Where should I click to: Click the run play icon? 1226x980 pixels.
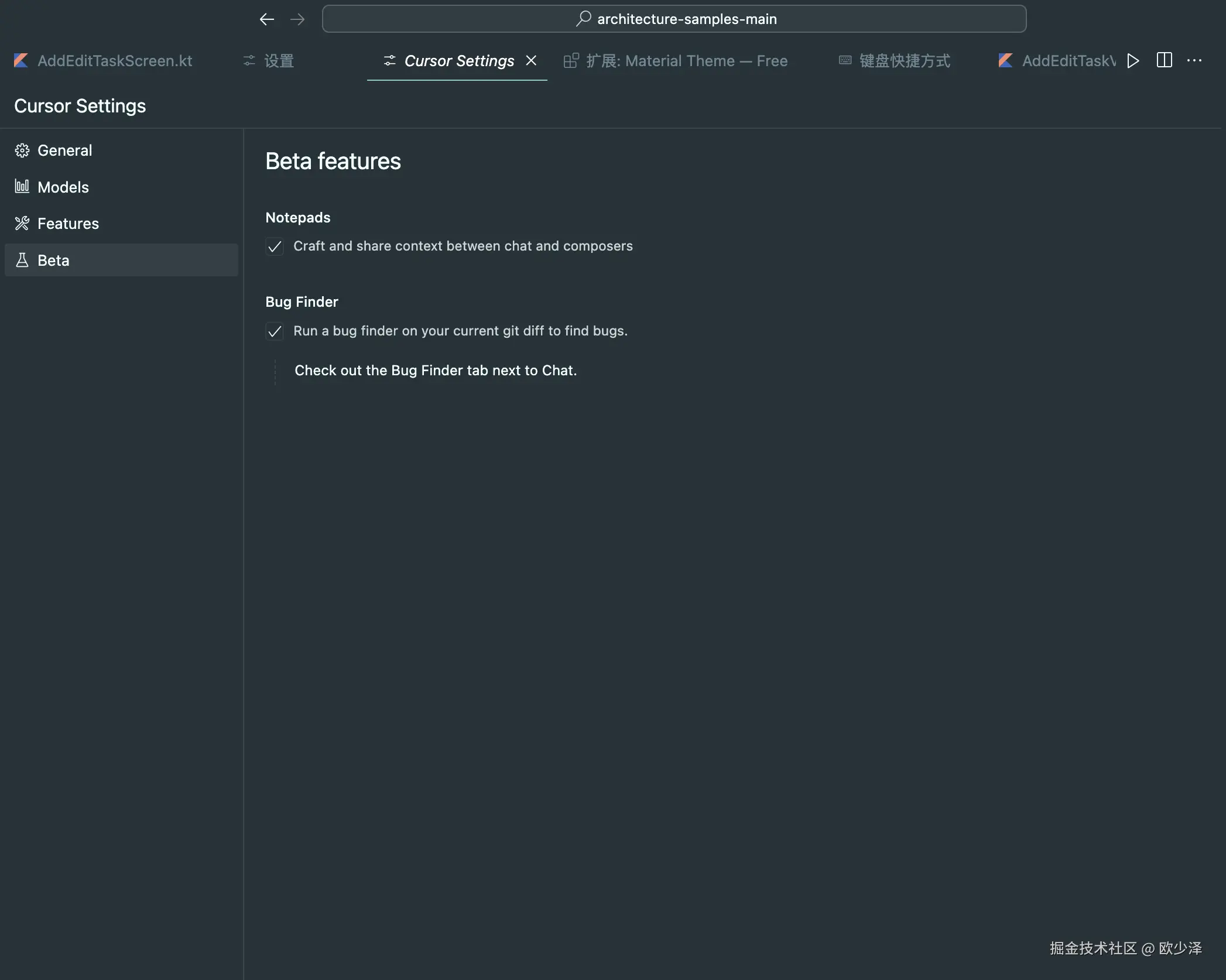point(1133,61)
